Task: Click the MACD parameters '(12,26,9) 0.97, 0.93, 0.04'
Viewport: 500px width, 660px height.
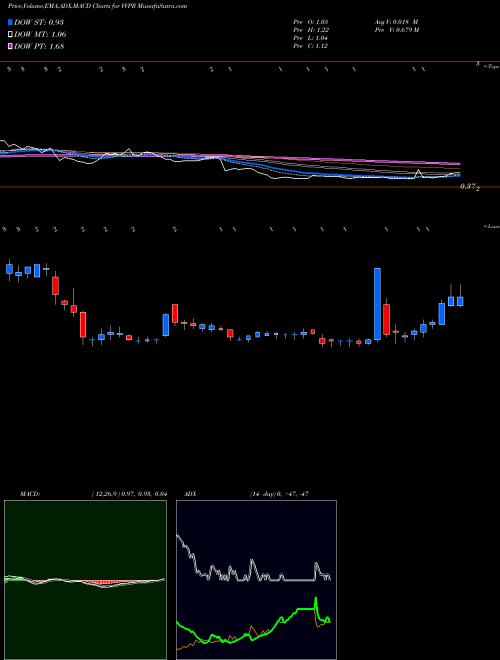Action: click(129, 494)
